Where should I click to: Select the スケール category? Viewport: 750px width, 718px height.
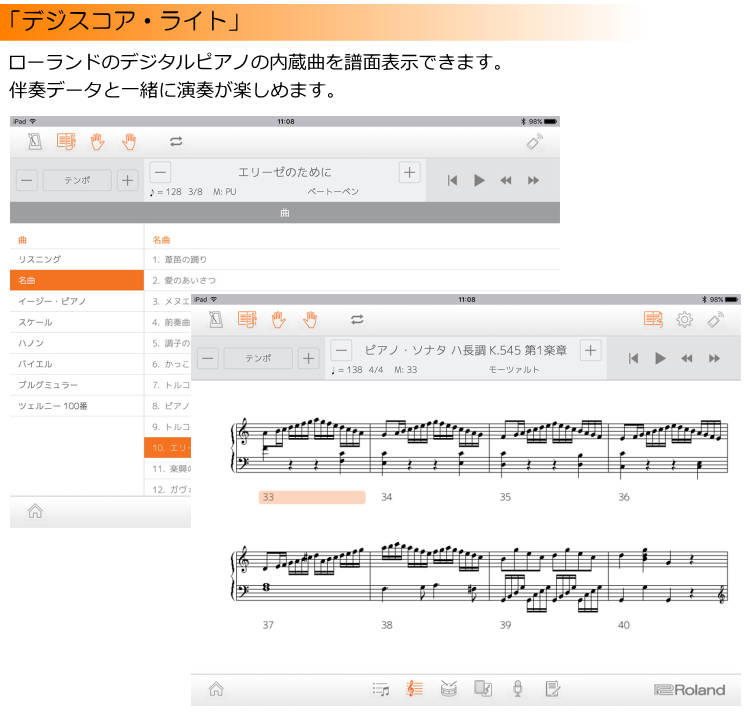77,322
